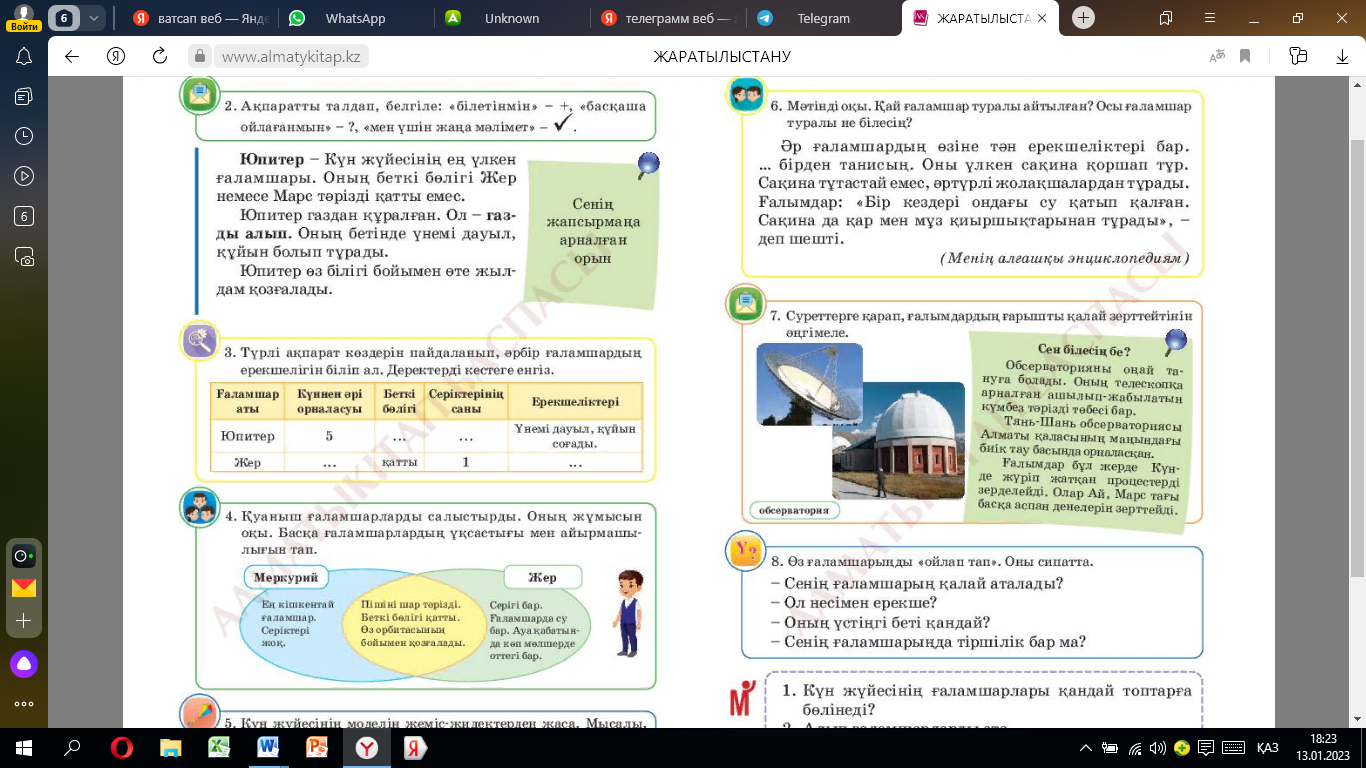The image size is (1366, 768).
Task: Open the mail icon in sidebar
Action: [24, 588]
